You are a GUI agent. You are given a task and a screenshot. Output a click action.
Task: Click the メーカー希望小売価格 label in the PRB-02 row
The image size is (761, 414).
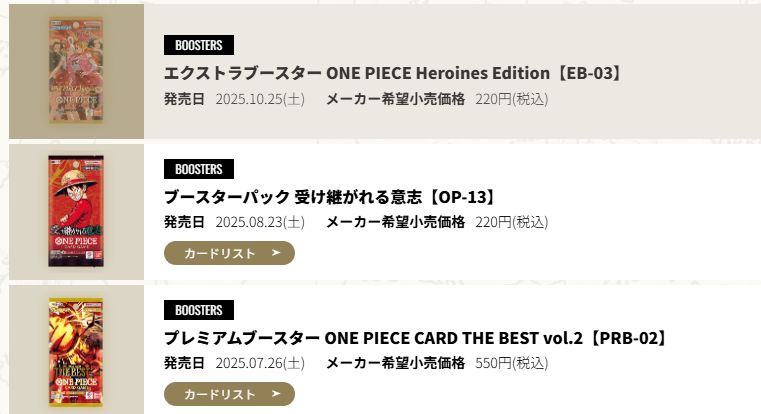[395, 363]
